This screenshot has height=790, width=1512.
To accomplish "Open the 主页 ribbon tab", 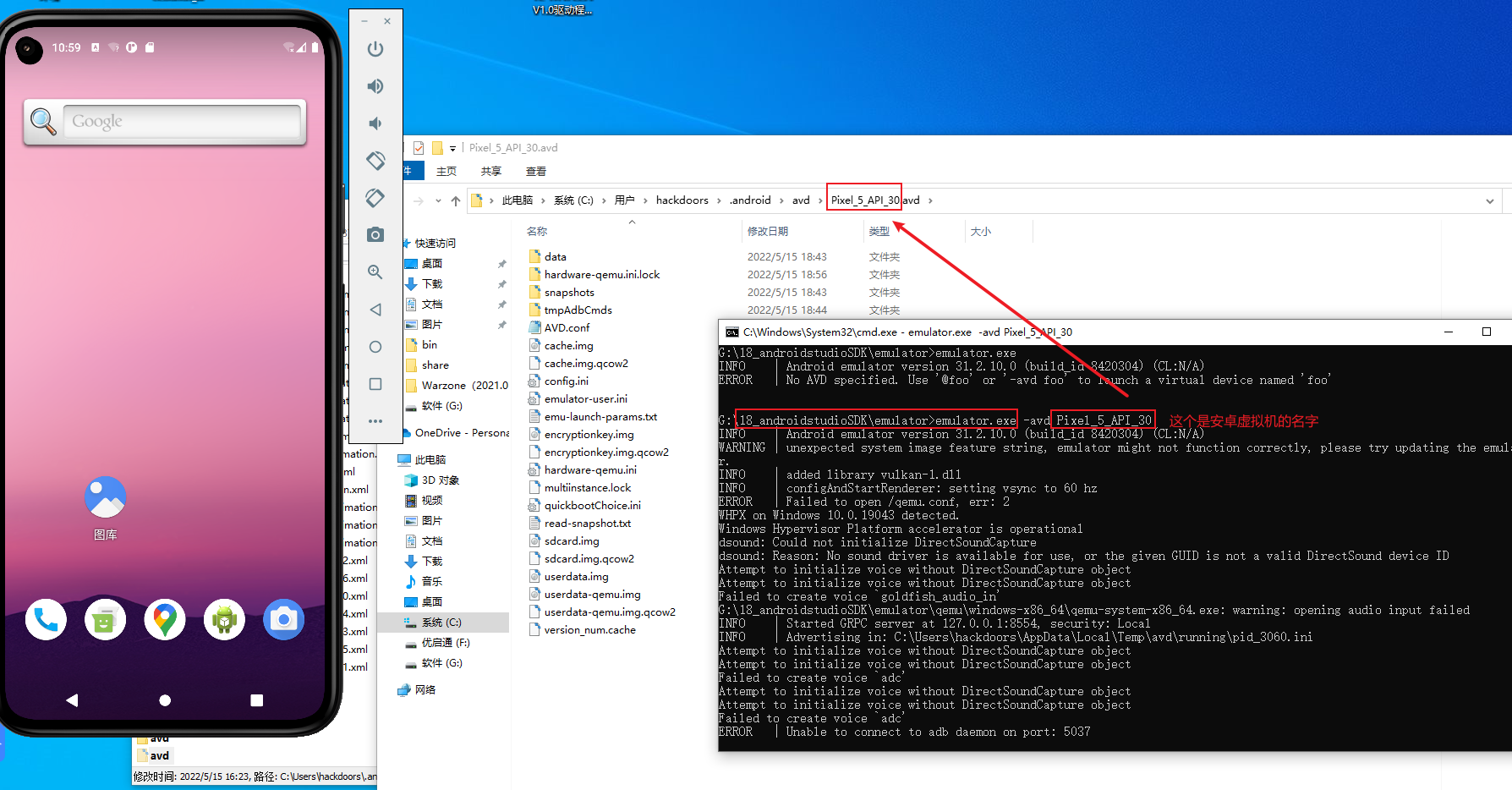I will coord(446,171).
